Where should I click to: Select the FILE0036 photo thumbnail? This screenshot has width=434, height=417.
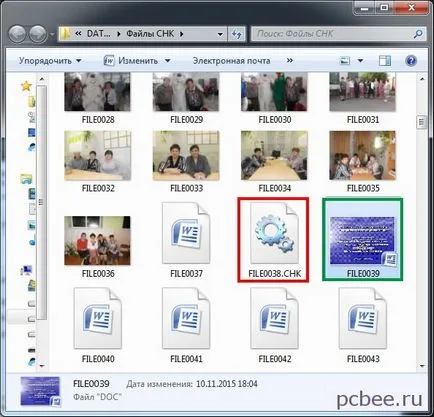97,241
